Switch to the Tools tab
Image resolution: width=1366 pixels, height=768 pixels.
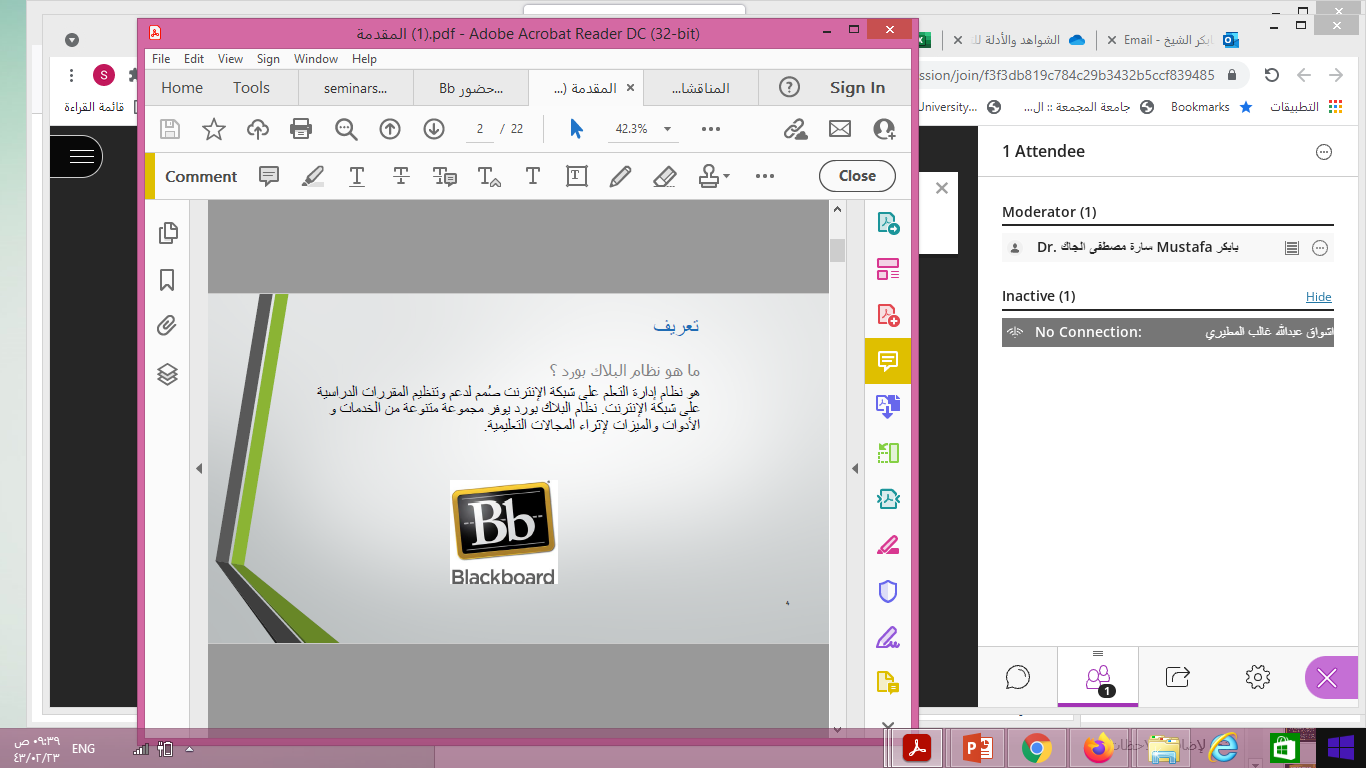tap(252, 88)
